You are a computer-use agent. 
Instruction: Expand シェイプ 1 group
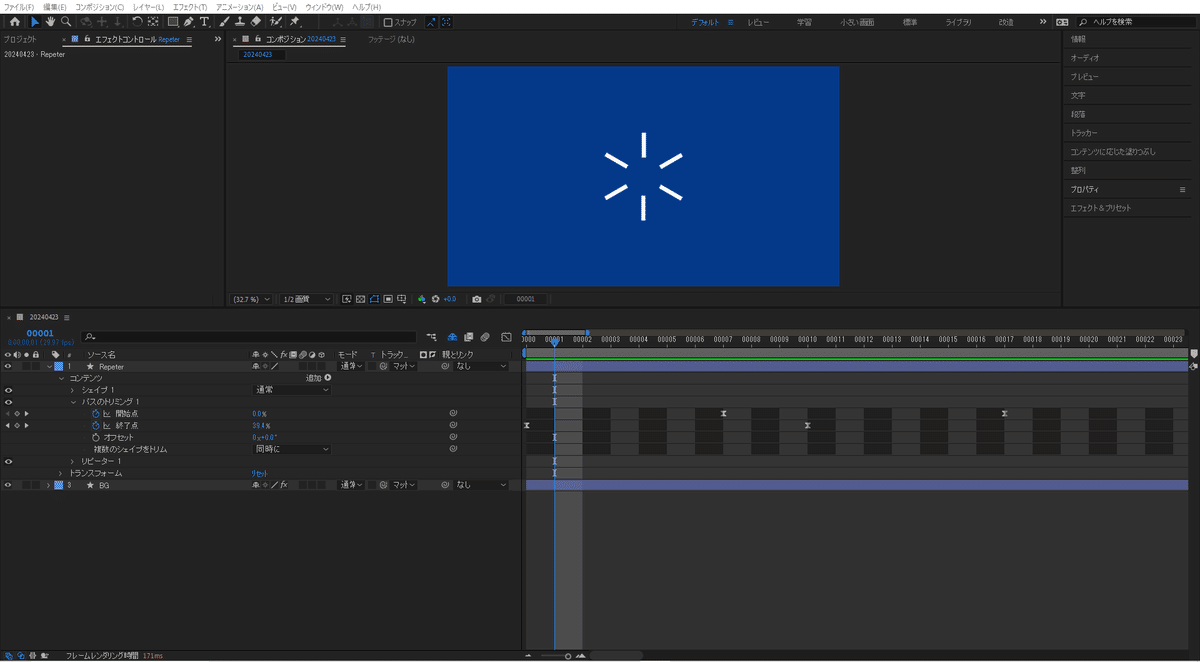tap(72, 390)
